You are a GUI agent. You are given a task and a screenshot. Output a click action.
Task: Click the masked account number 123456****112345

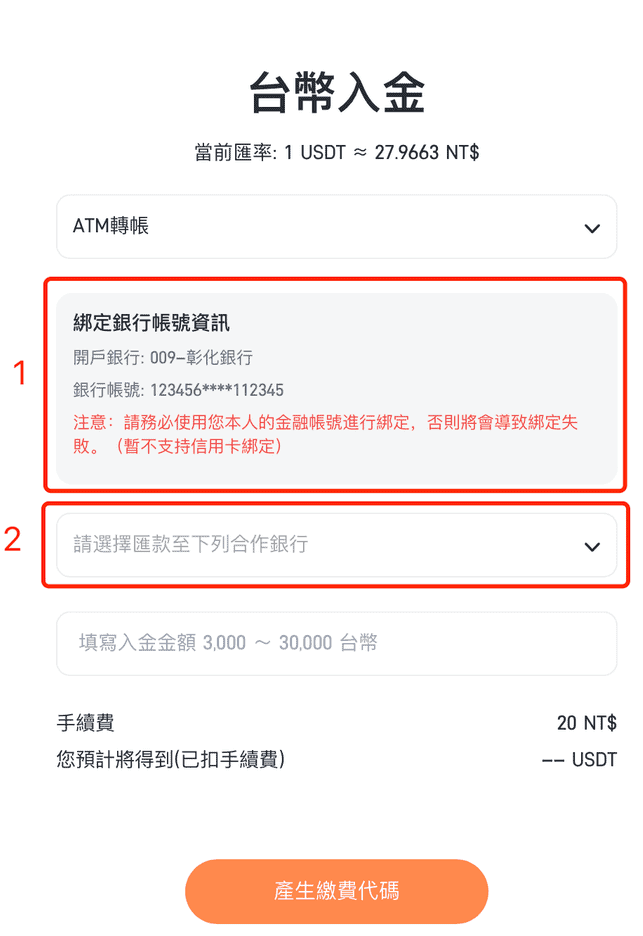click(x=217, y=390)
